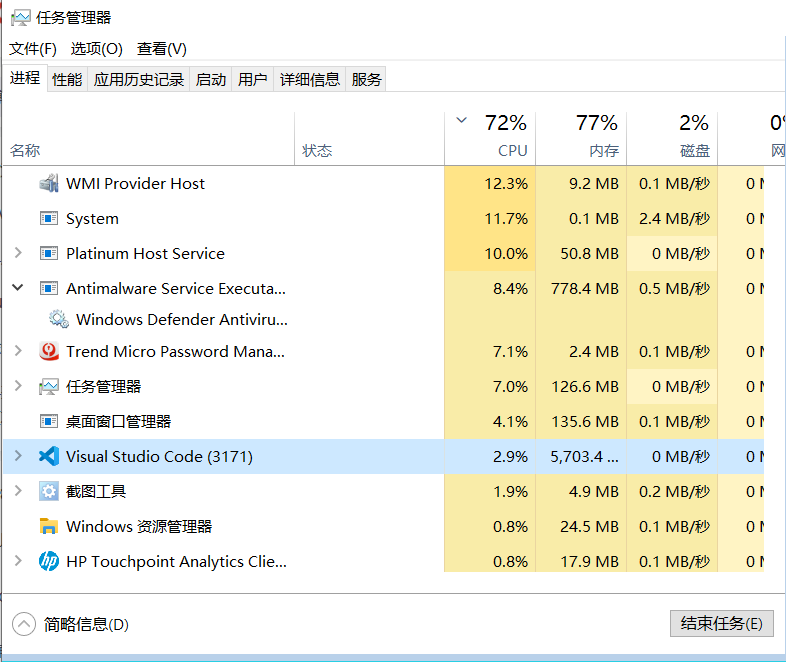Image resolution: width=786 pixels, height=662 pixels.
Task: Click the 12.3% CPU value cell
Action: [x=490, y=183]
